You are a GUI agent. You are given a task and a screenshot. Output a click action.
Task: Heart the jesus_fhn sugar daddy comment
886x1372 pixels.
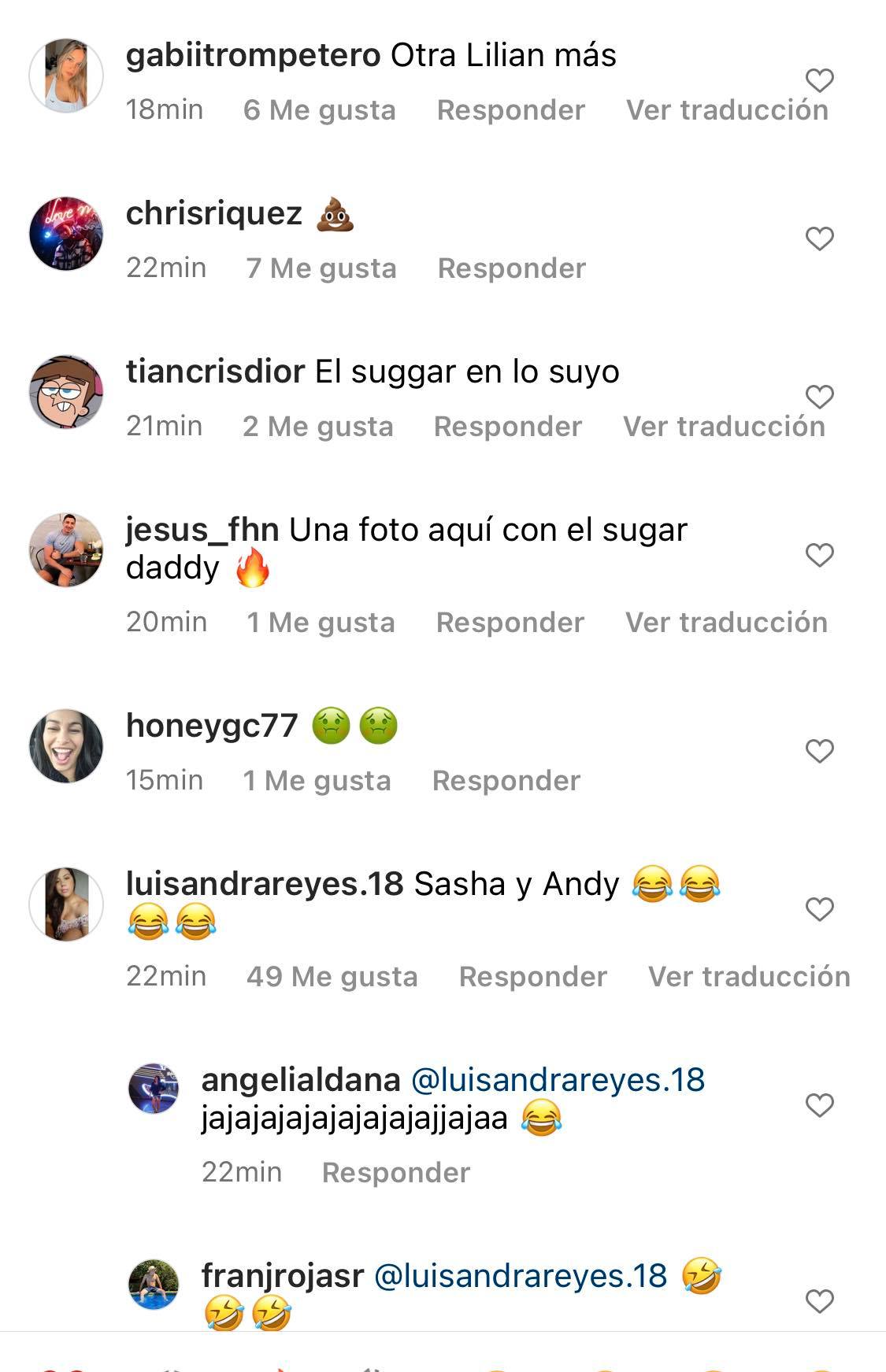click(820, 555)
